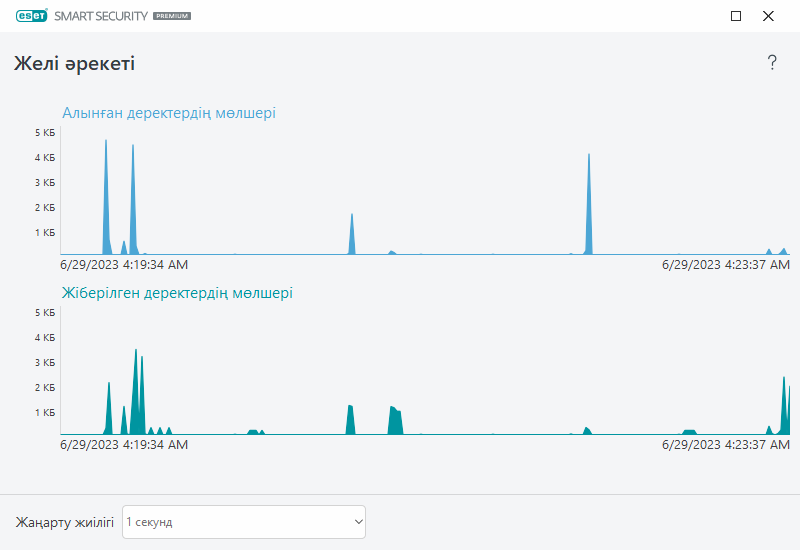Open the refresh rate dropdown showing 1 секунд
This screenshot has width=800, height=550.
[244, 521]
